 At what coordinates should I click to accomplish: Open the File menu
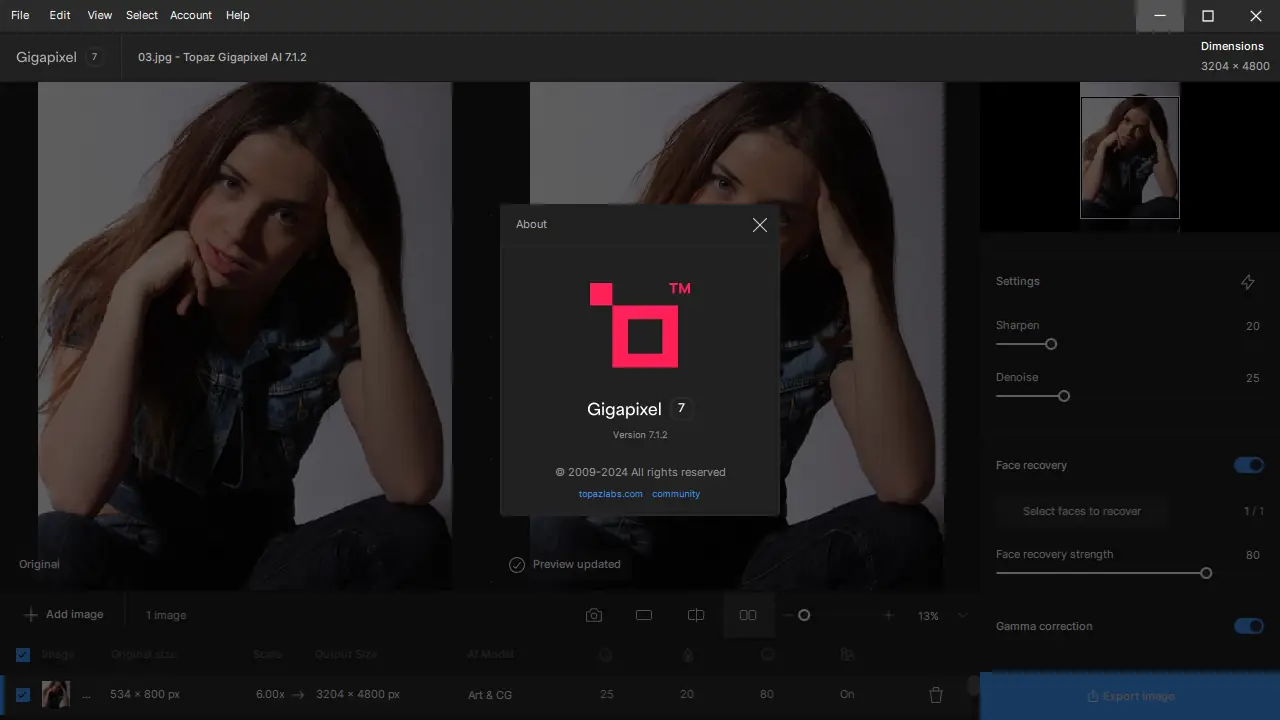[20, 15]
